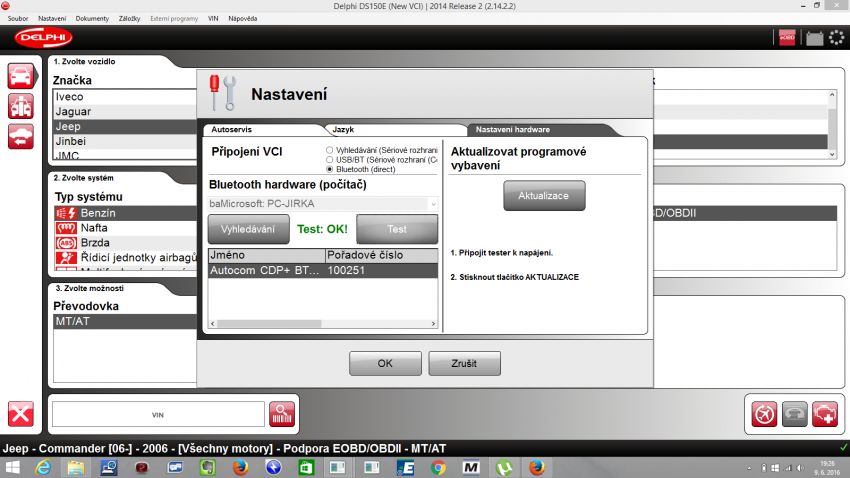
Task: Select the Brzda ABS icon
Action: coord(66,243)
